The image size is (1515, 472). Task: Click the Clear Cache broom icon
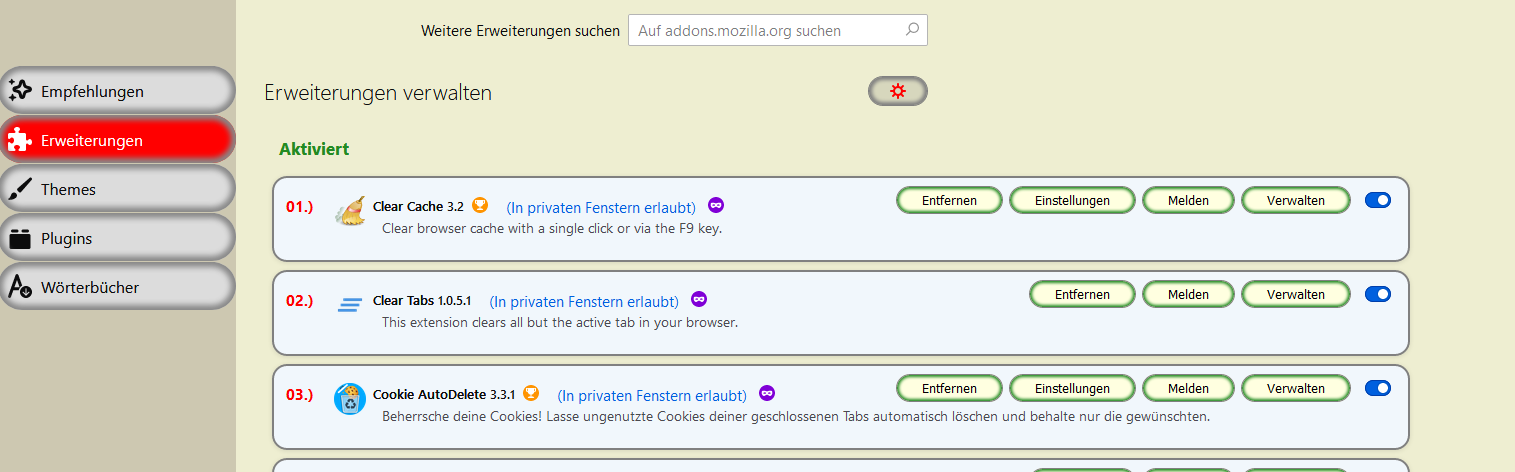pos(350,210)
